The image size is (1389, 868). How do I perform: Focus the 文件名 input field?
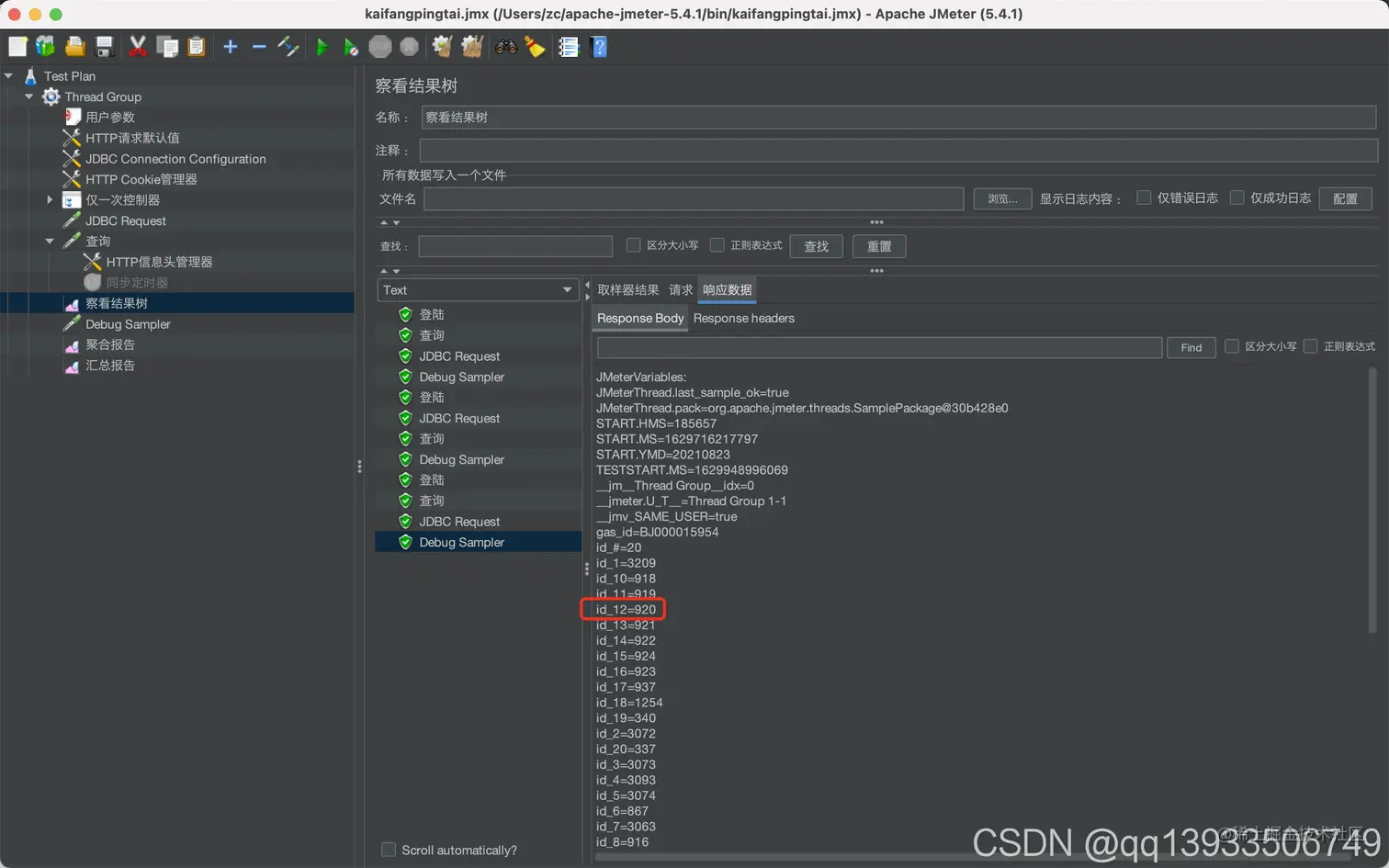694,198
